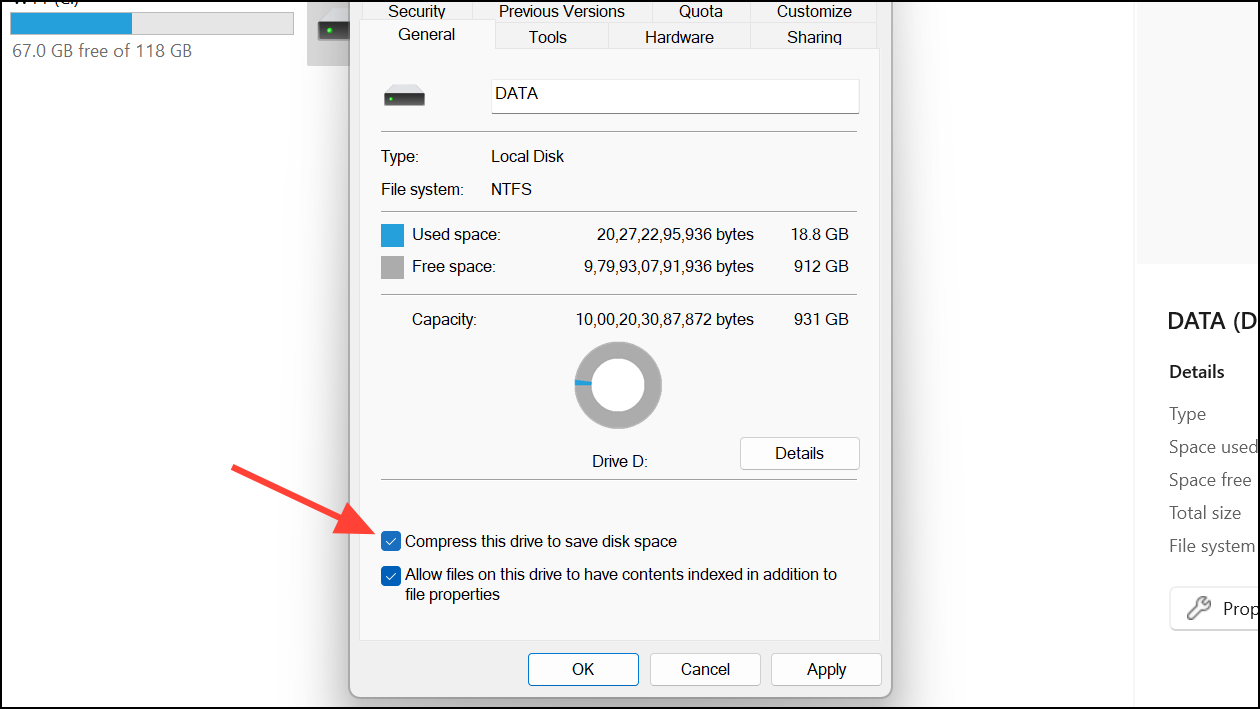Click the gray Free space legend square
1260x709 pixels.
point(391,266)
